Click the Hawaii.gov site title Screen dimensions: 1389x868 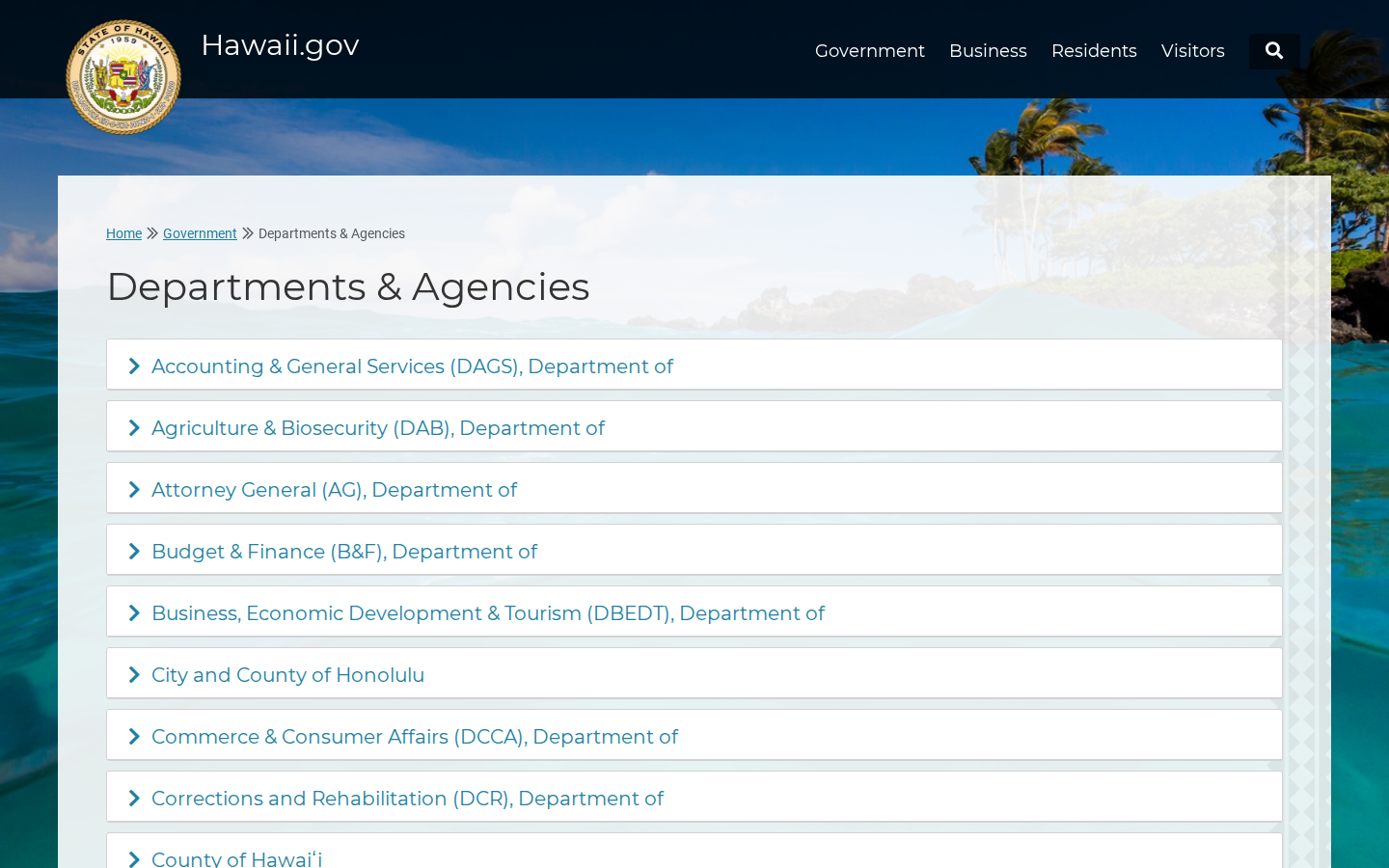click(280, 45)
